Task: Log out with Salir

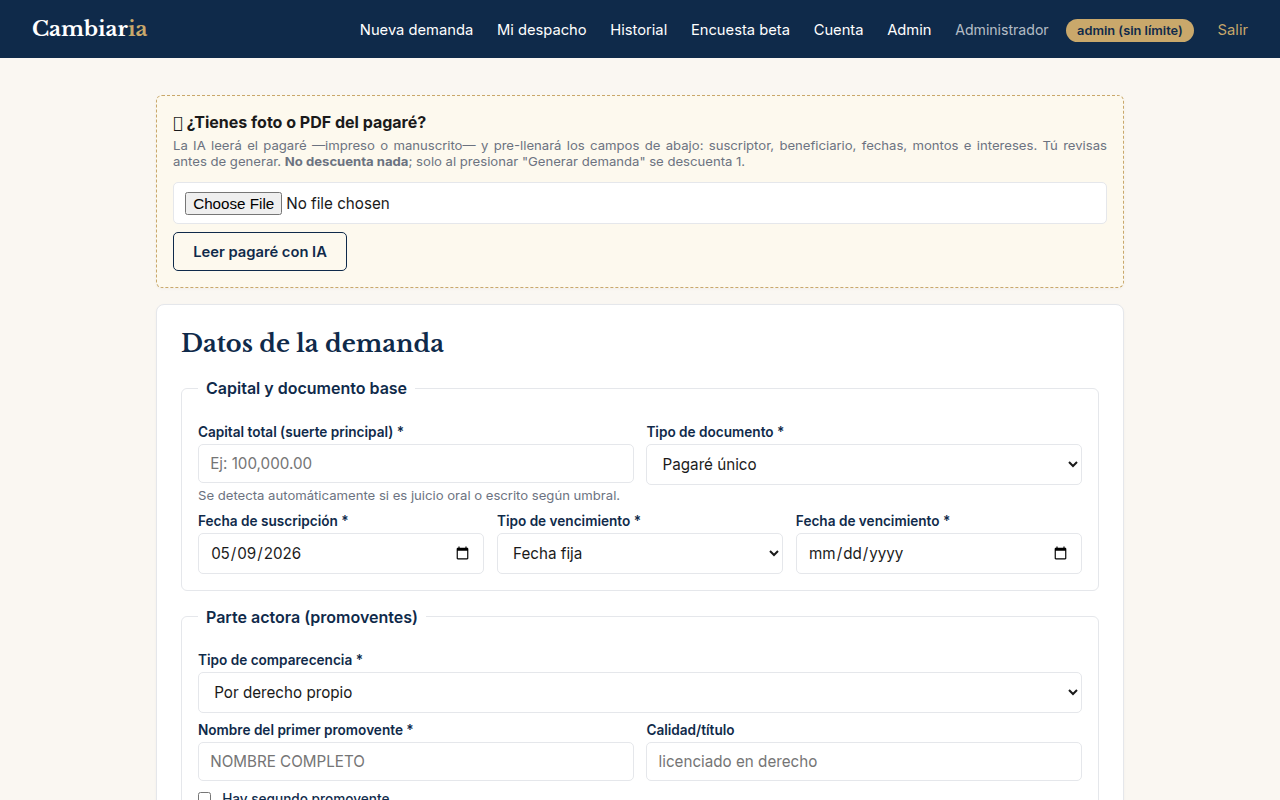Action: click(1232, 30)
